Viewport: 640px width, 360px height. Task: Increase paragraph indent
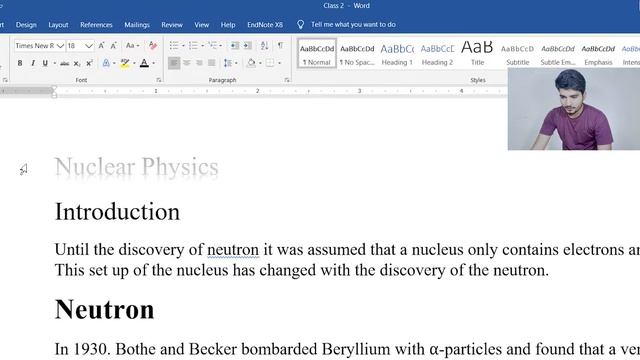pyautogui.click(x=247, y=45)
